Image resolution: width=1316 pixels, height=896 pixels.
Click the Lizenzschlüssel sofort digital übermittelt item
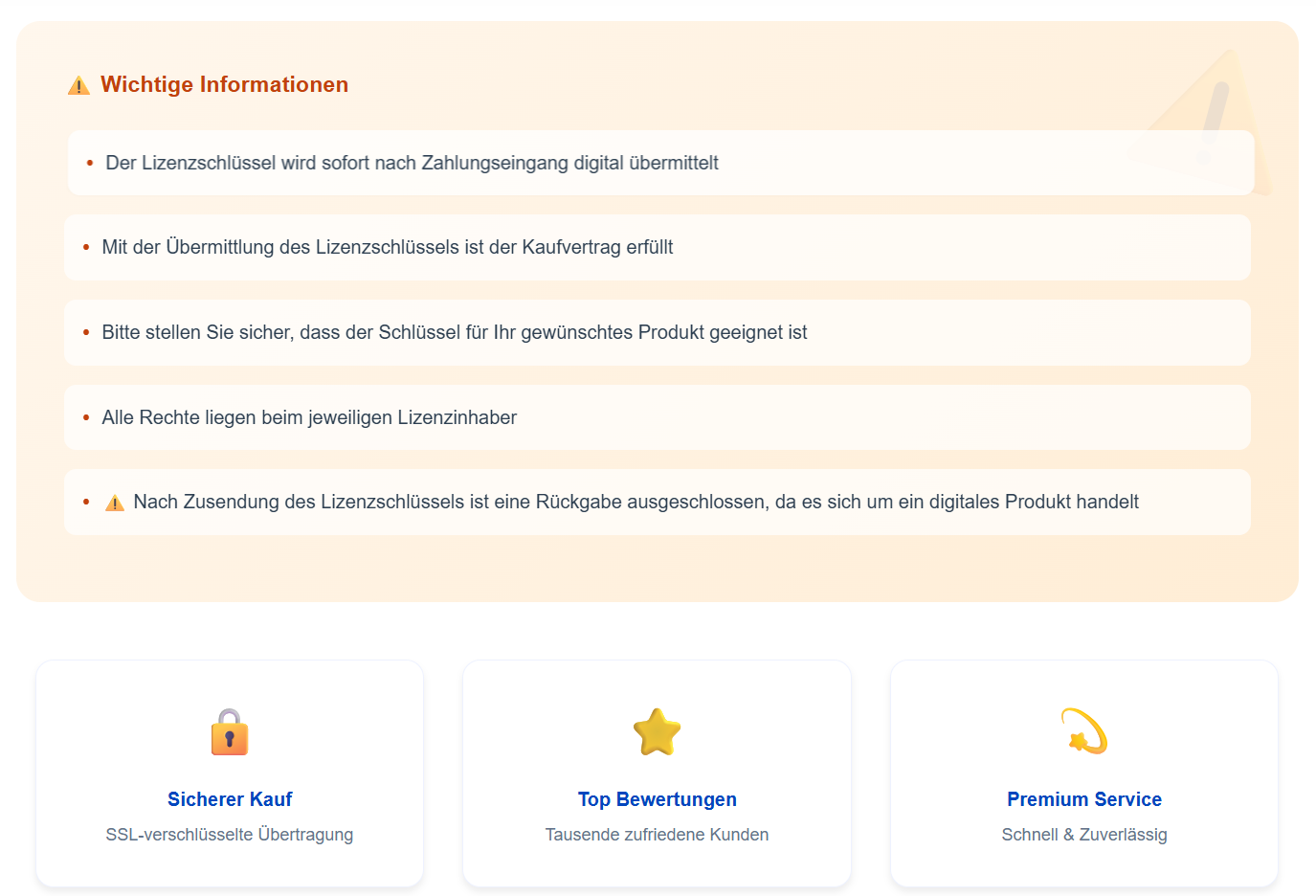(x=660, y=163)
